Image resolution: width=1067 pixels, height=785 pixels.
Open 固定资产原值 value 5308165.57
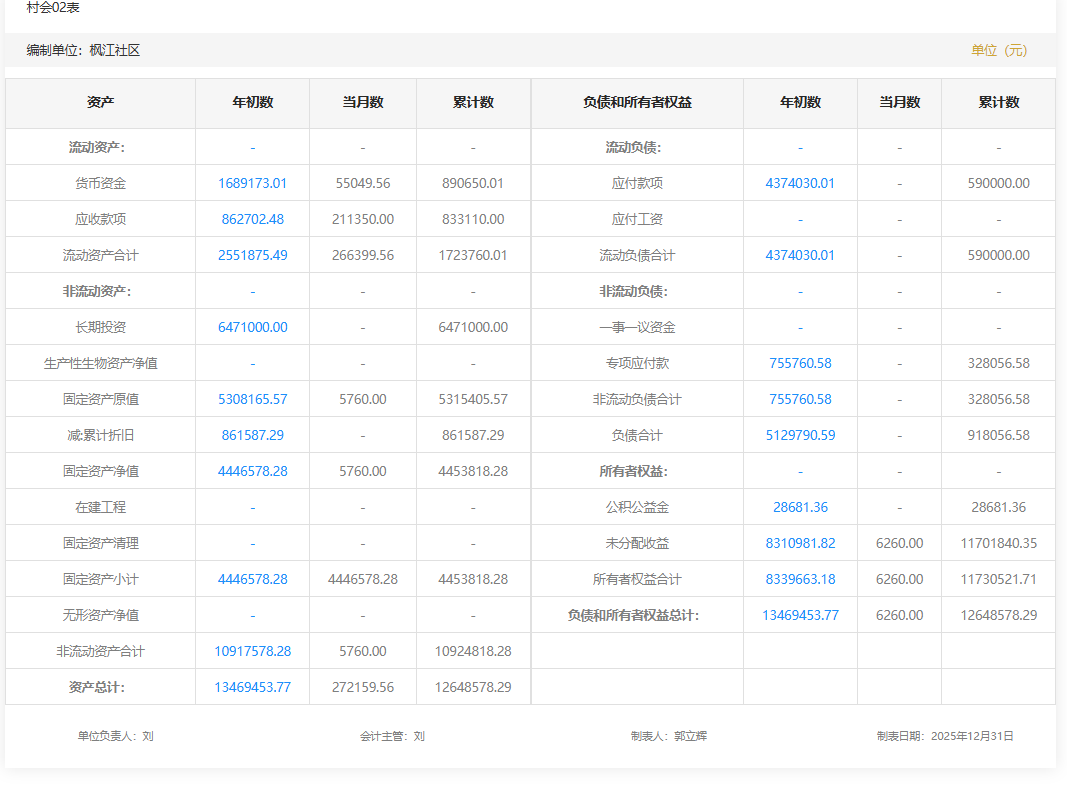[x=252, y=399]
